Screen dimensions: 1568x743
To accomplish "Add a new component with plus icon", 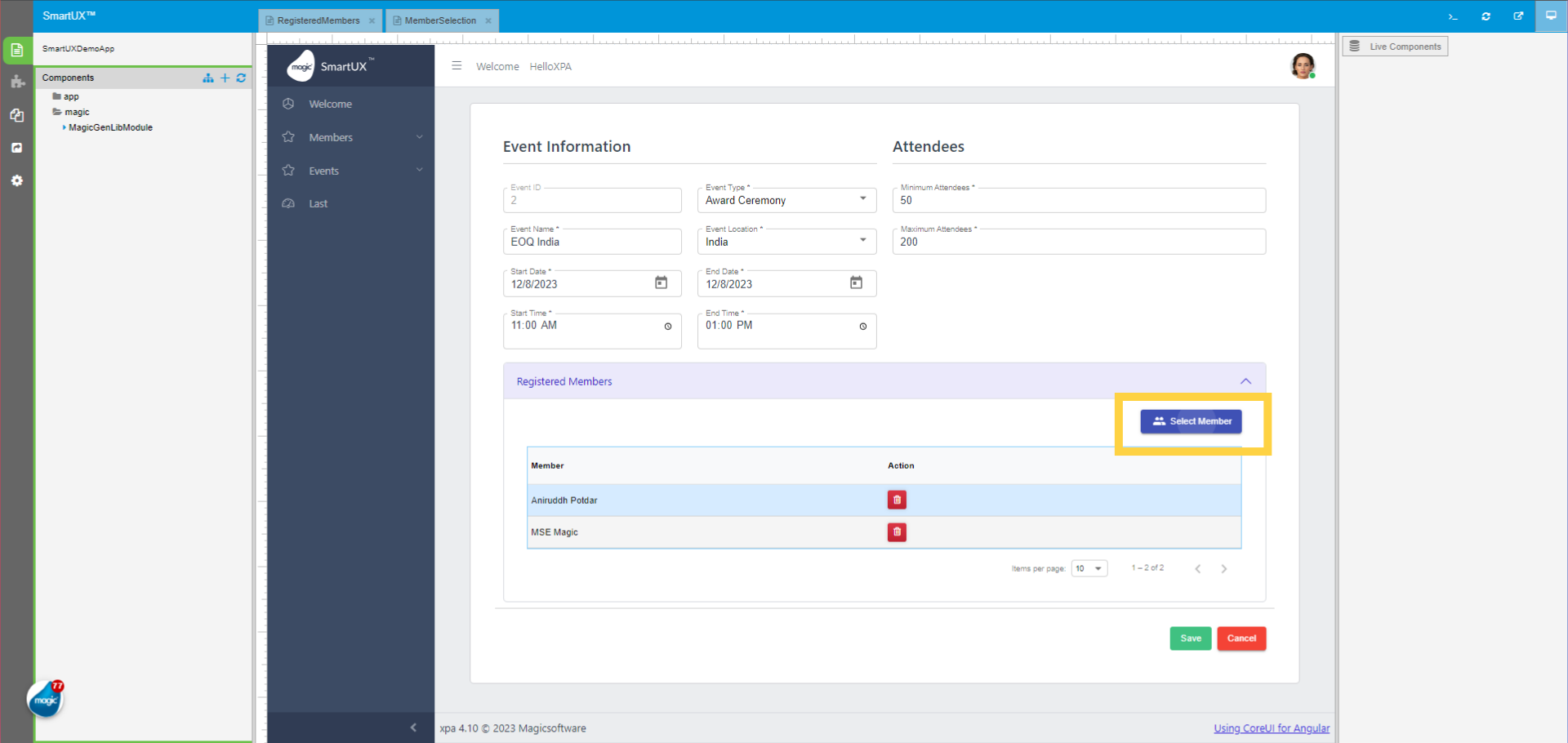I will click(x=225, y=78).
